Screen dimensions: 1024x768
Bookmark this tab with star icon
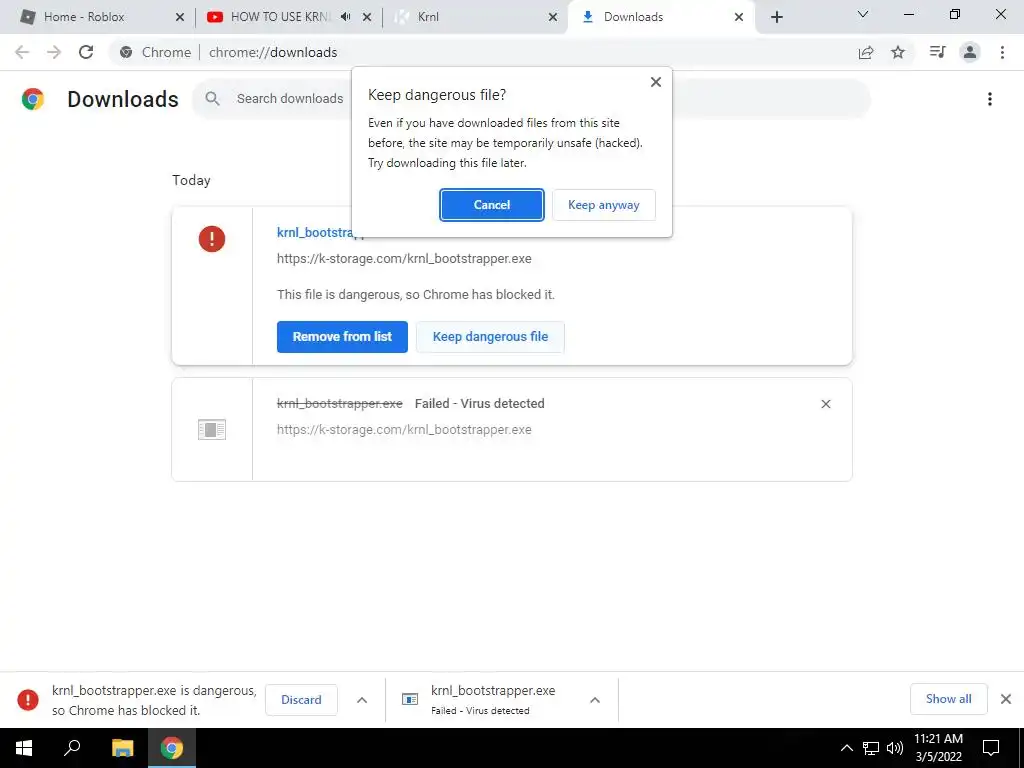[898, 52]
